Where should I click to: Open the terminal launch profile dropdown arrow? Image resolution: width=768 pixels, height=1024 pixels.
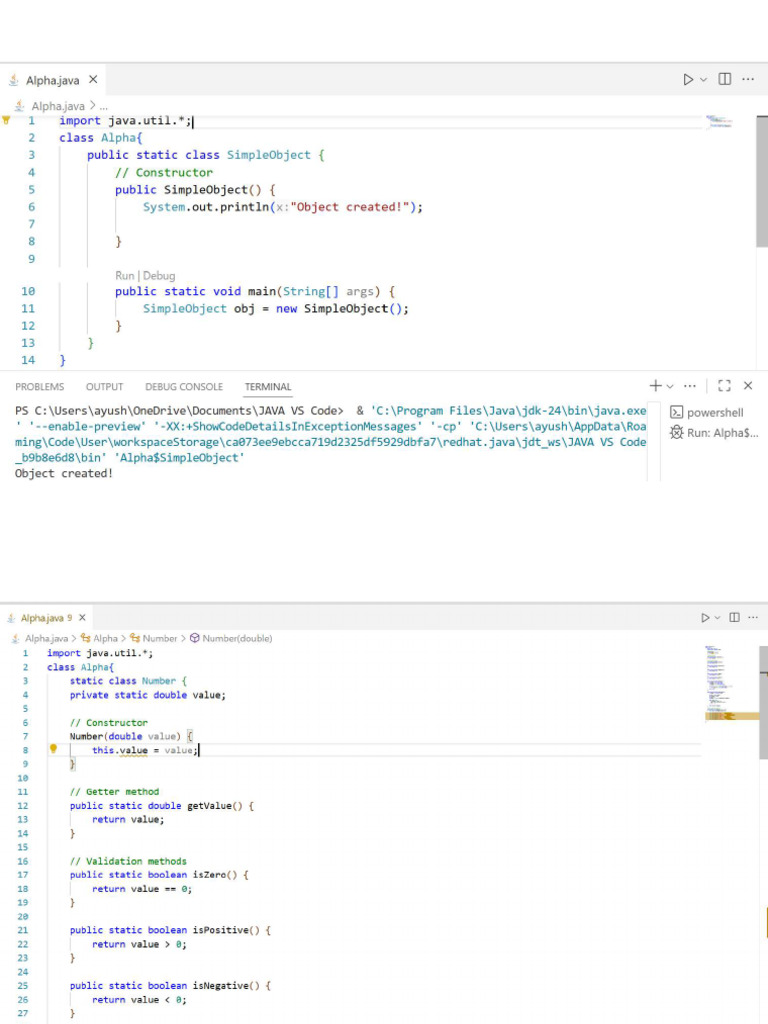(670, 386)
